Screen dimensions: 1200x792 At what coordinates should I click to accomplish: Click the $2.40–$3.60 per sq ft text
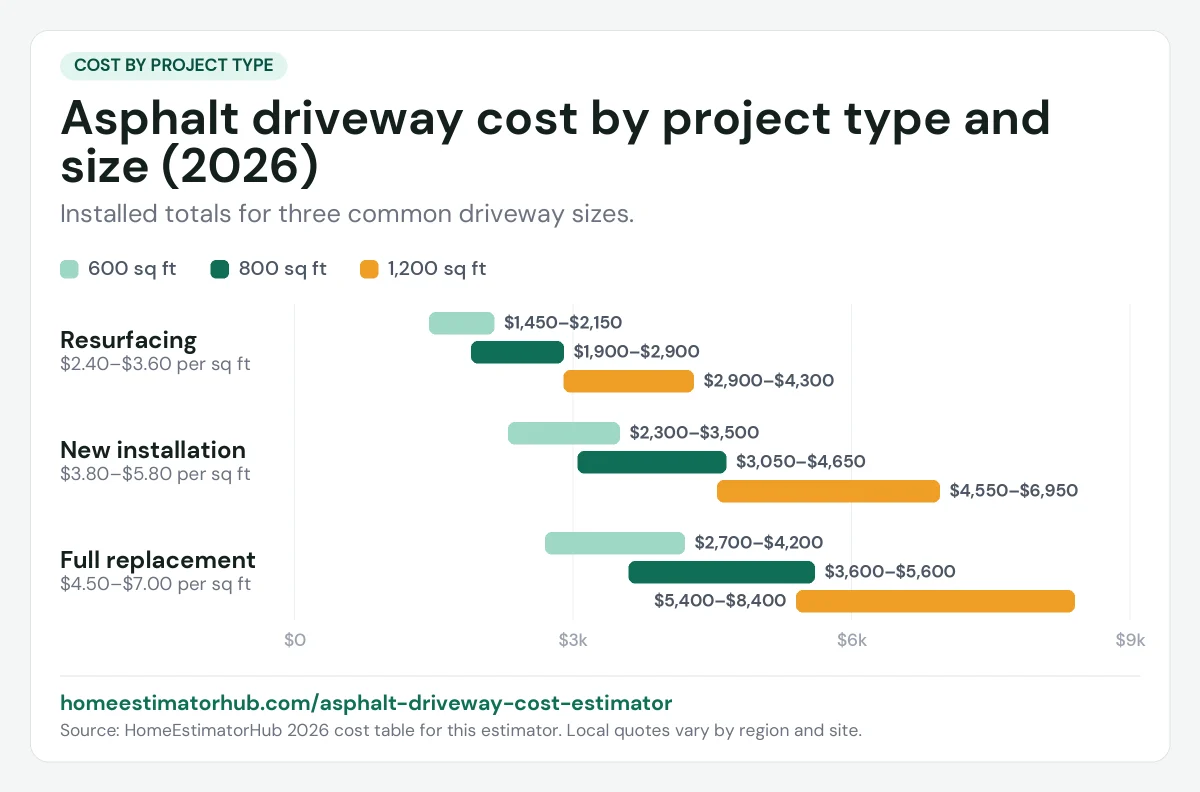click(x=155, y=364)
